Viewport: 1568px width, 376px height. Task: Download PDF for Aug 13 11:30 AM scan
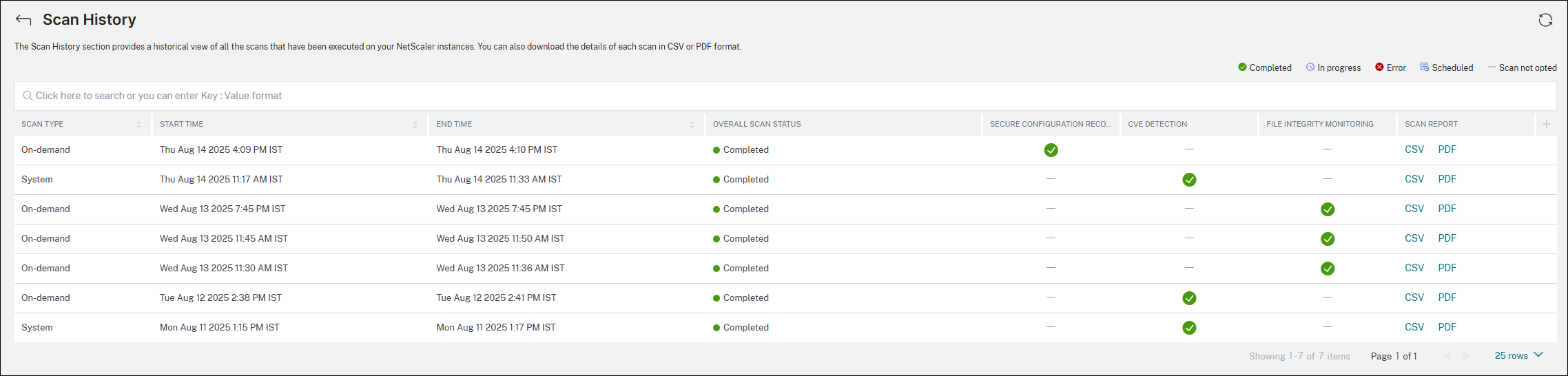(x=1447, y=268)
